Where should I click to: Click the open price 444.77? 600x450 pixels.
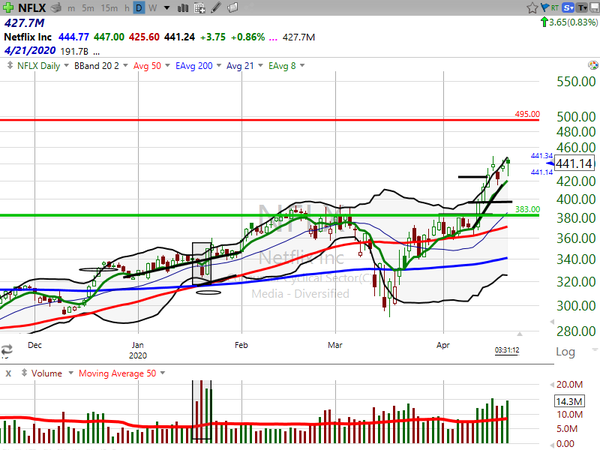(73, 37)
